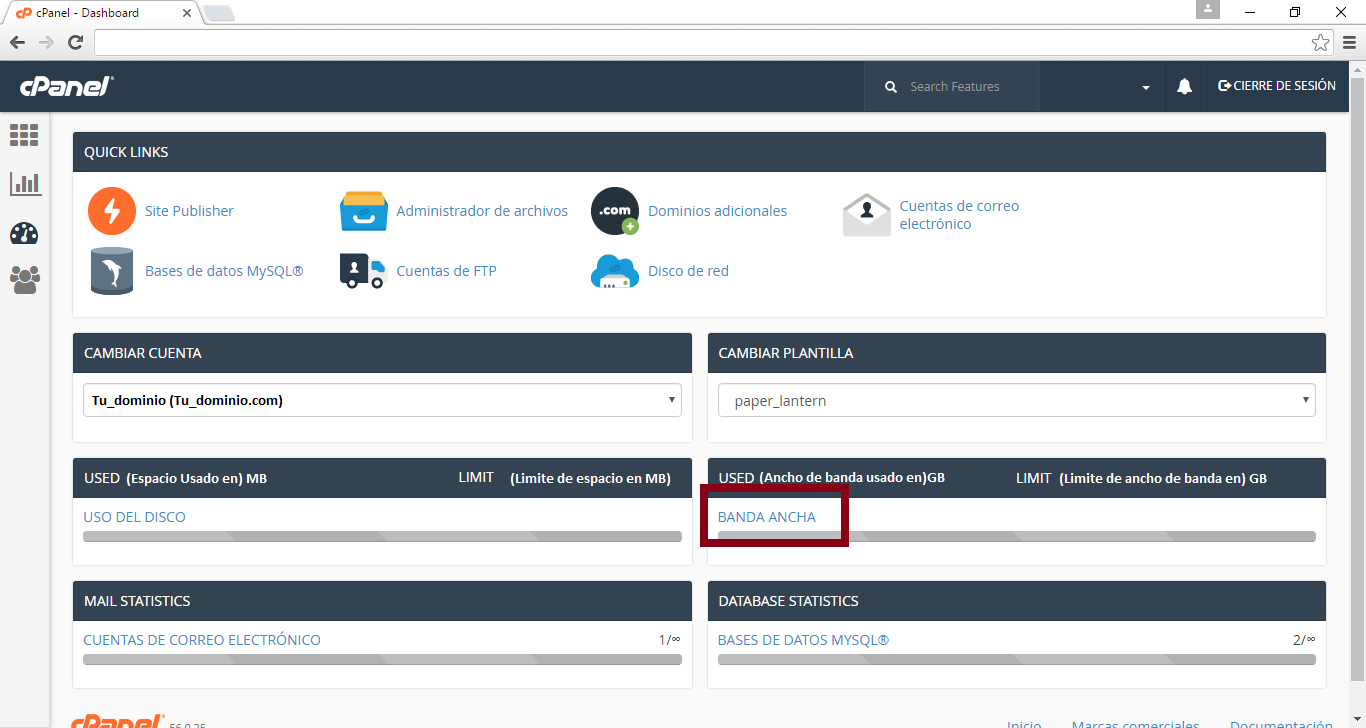
Task: Click the Dominios adicionales .com icon
Action: [614, 211]
